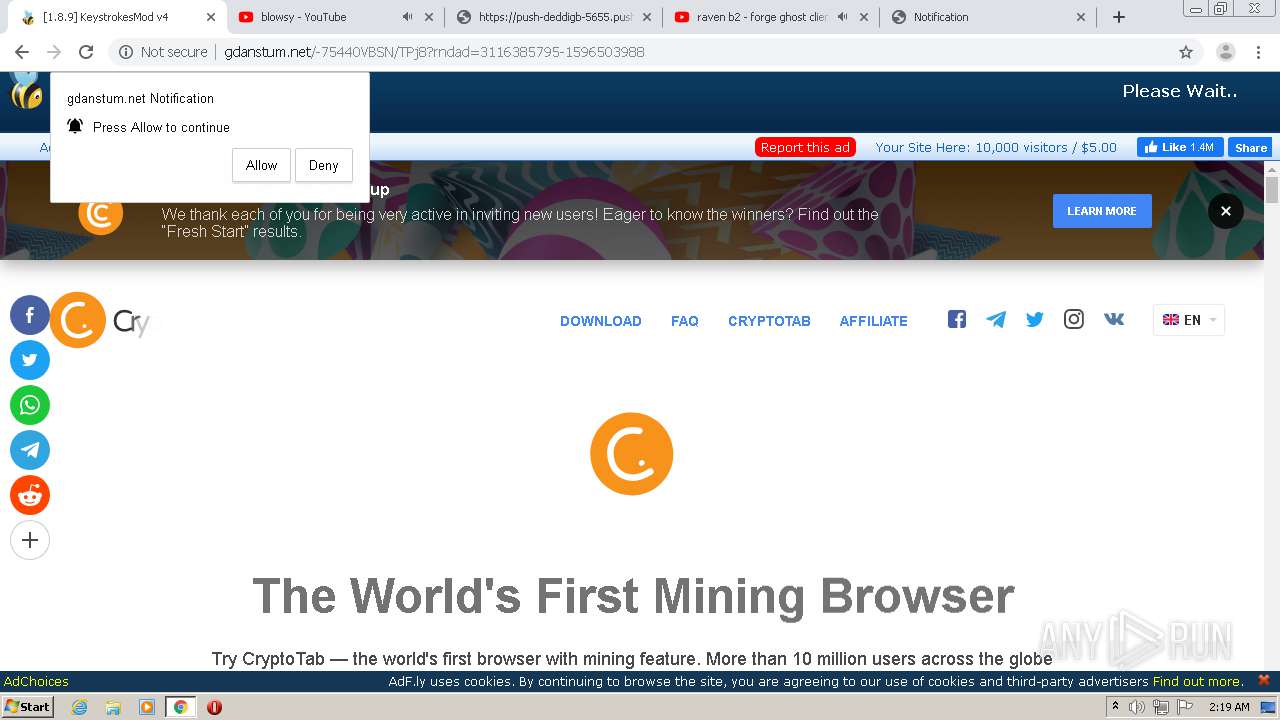Share page via WhatsApp sidebar icon
Viewport: 1280px width, 720px height.
pos(30,405)
